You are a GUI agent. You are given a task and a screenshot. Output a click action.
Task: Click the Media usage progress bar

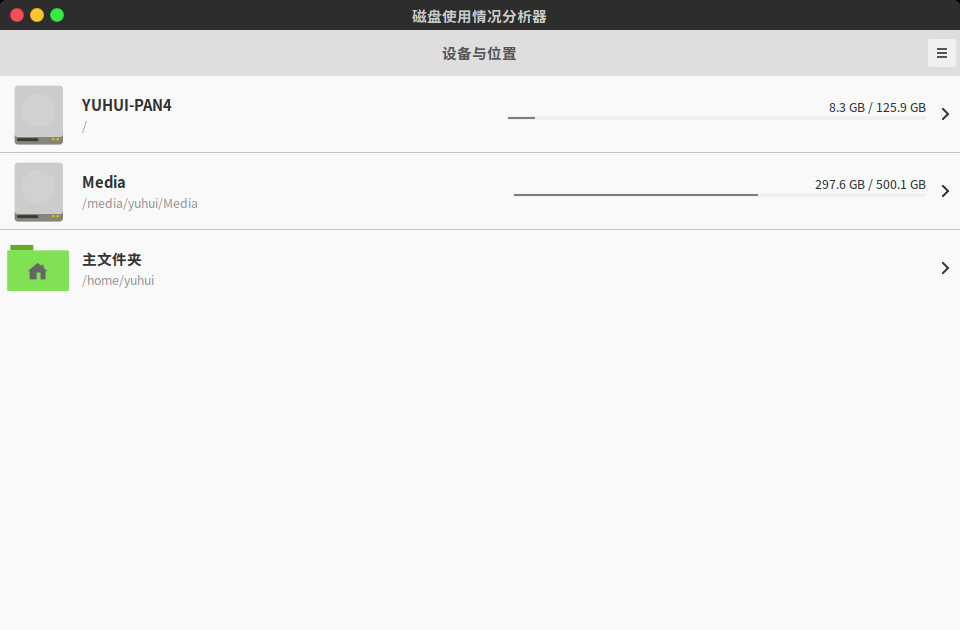coord(720,195)
